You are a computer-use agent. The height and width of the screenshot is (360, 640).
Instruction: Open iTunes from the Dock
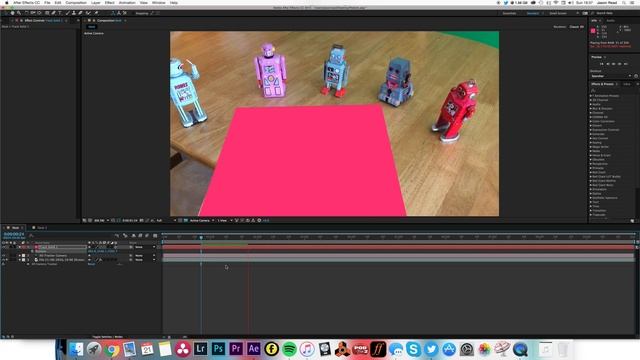[x=307, y=349]
